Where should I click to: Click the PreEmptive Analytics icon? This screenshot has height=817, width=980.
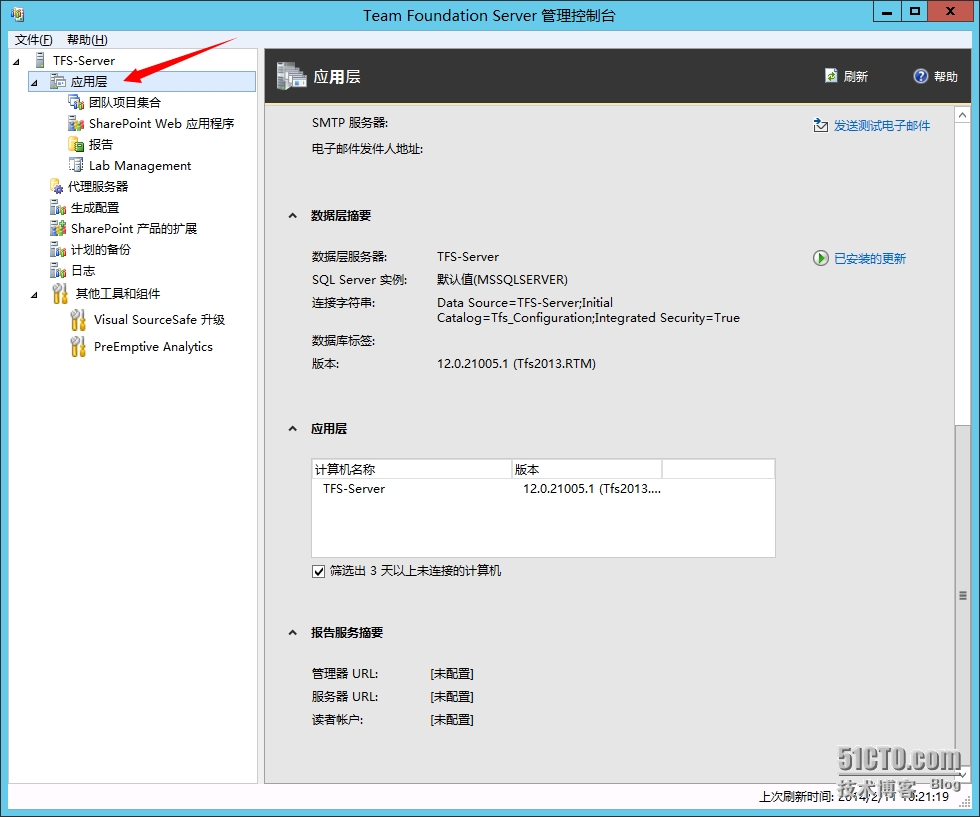78,346
